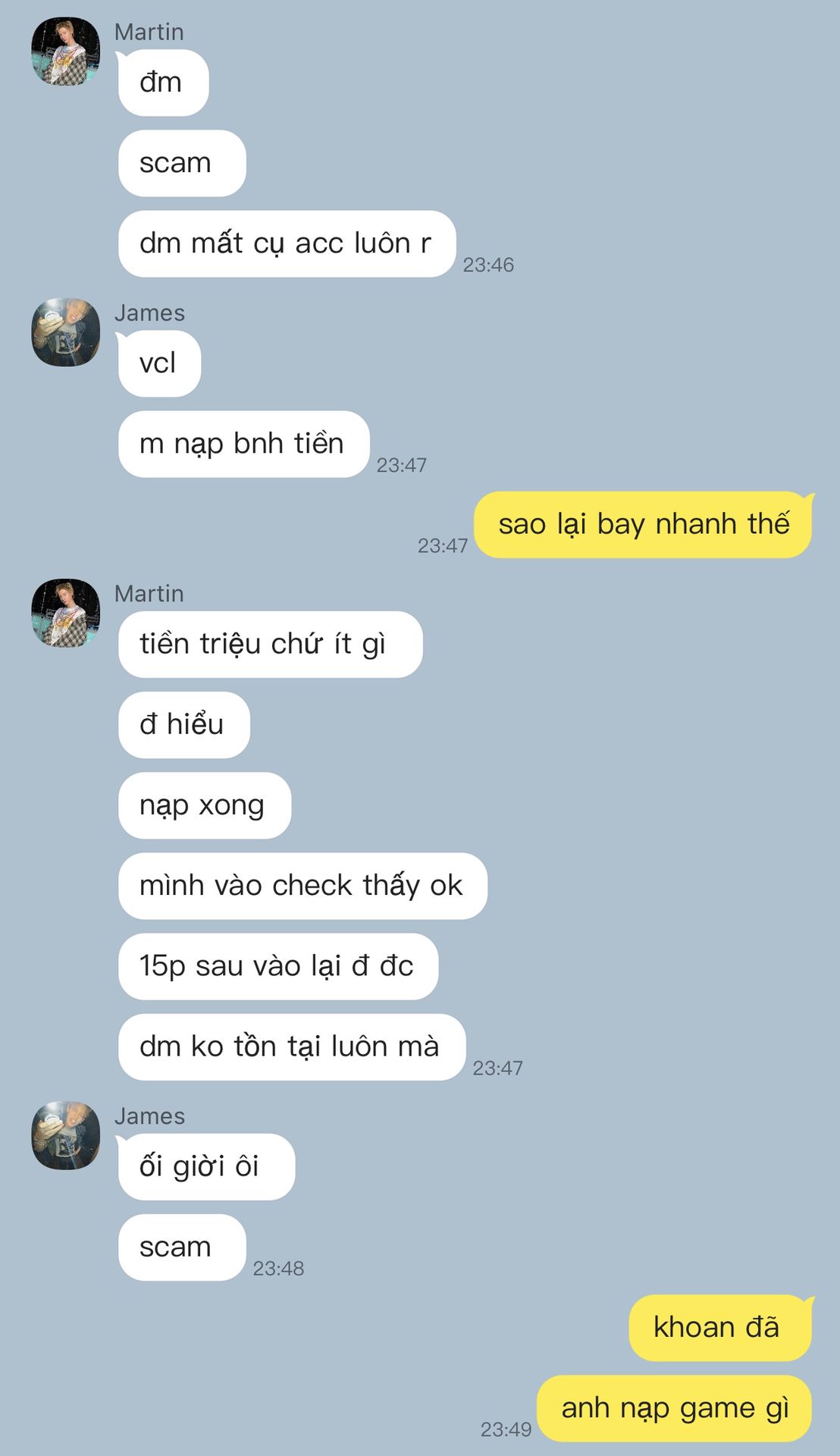This screenshot has width=840, height=1456.
Task: Tap the 'đ hiểu' message bubble
Action: click(183, 724)
